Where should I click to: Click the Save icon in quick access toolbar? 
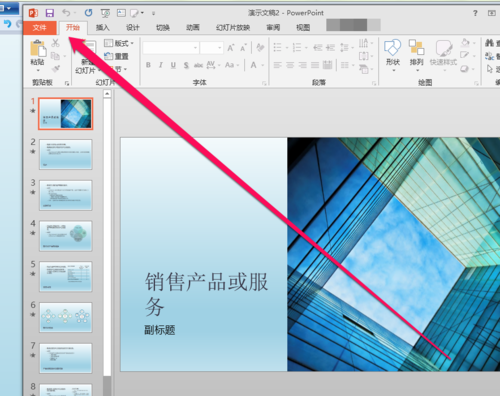tap(50, 13)
